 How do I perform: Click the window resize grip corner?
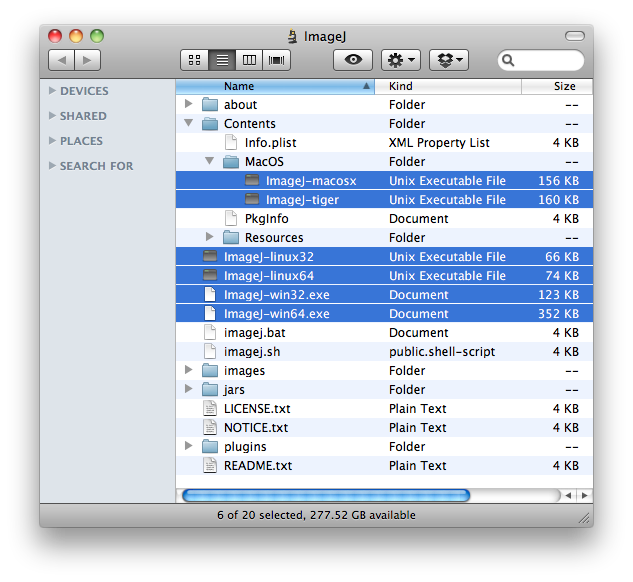pyautogui.click(x=585, y=519)
